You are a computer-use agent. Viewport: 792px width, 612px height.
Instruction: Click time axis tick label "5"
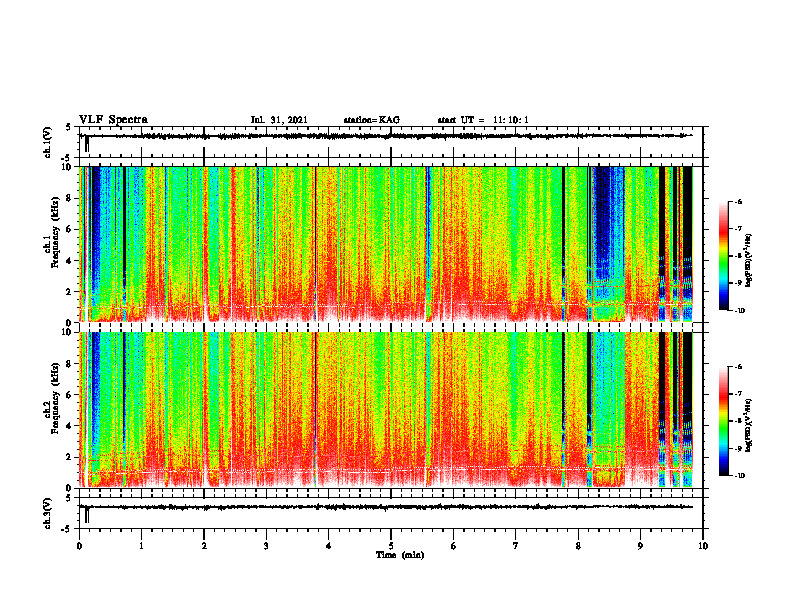(x=391, y=546)
